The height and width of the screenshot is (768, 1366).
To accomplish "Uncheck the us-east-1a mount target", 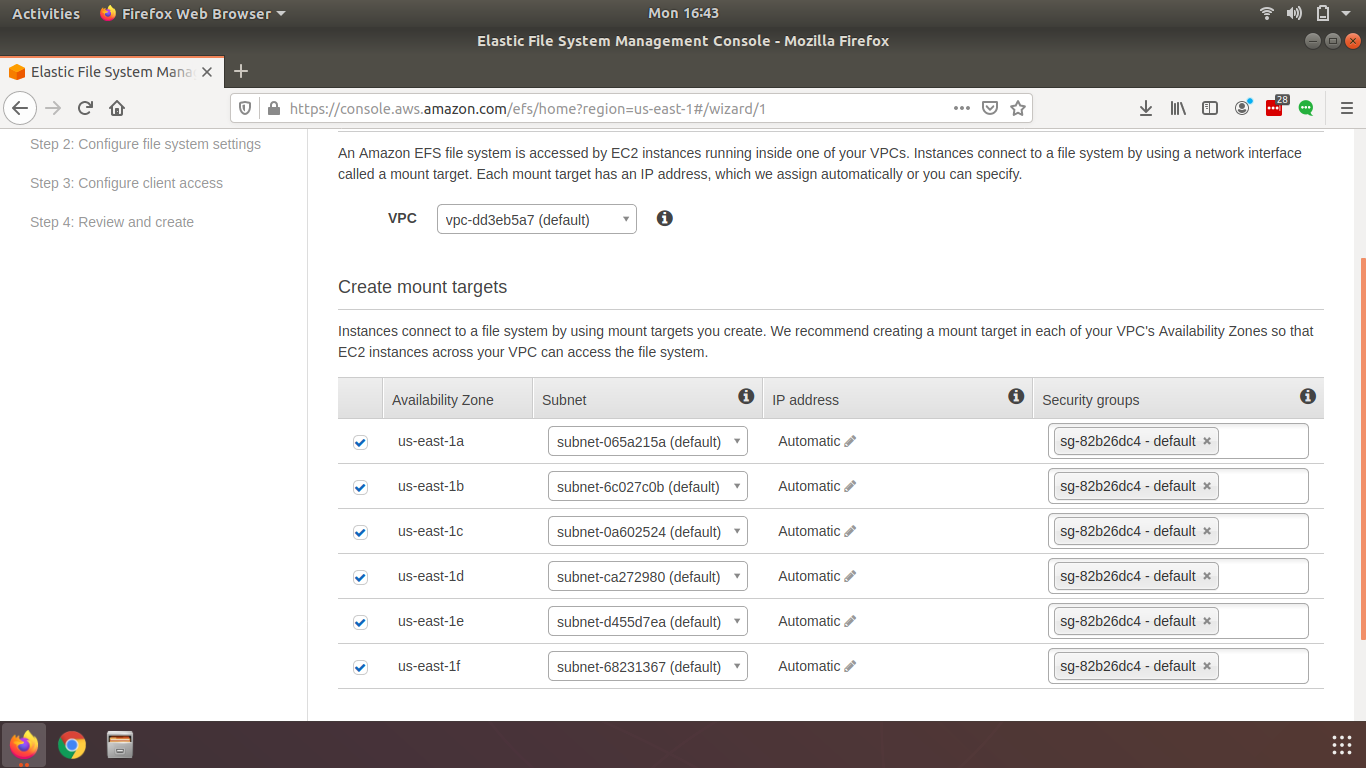I will pyautogui.click(x=360, y=442).
